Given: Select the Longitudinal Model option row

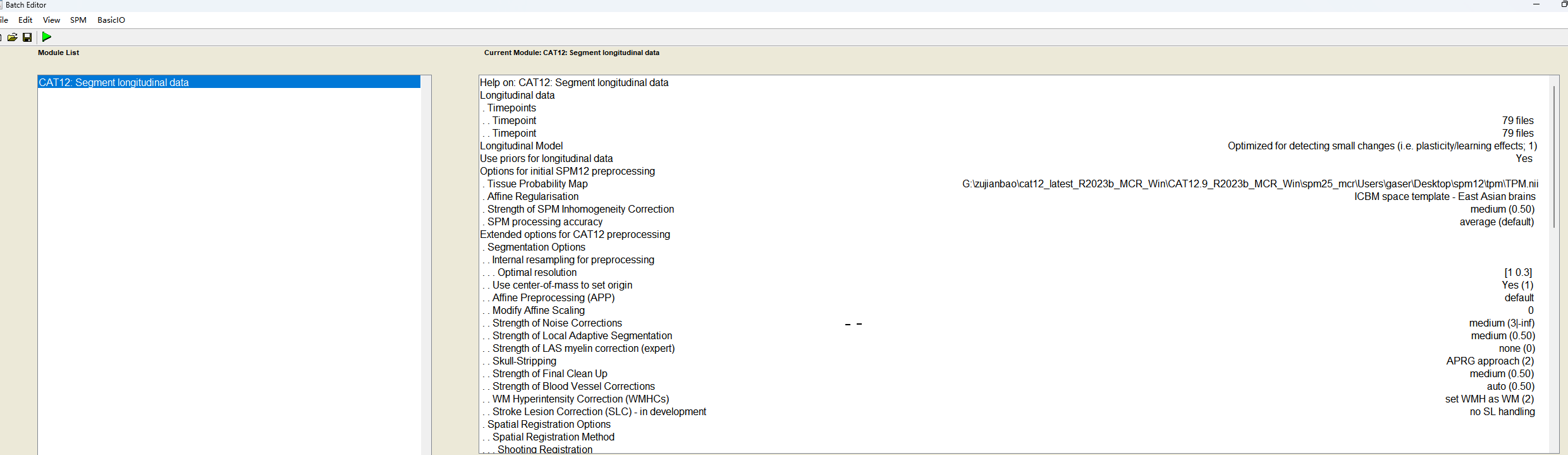Looking at the screenshot, I should click(521, 146).
